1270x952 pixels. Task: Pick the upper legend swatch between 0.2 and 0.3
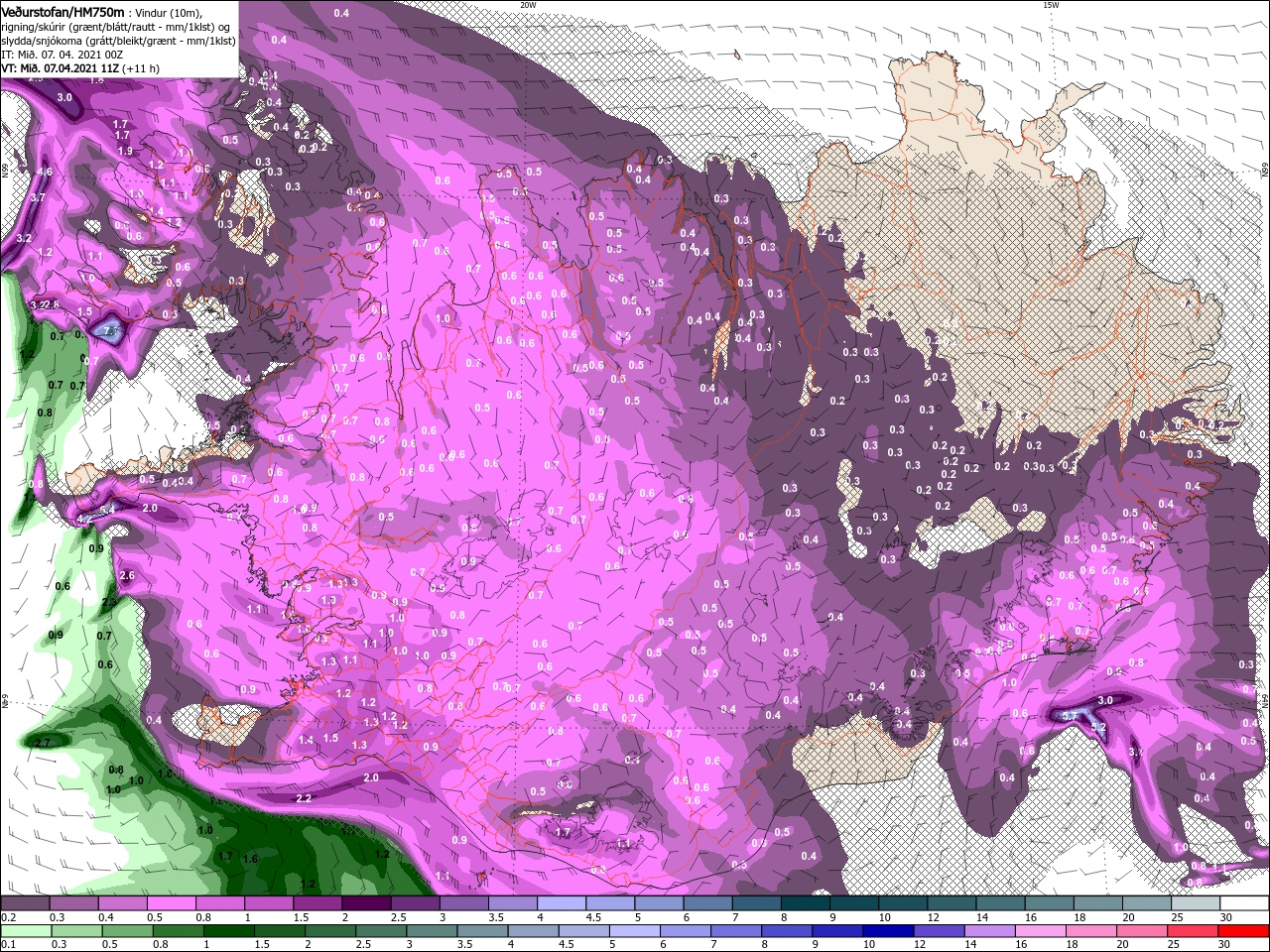[27, 903]
